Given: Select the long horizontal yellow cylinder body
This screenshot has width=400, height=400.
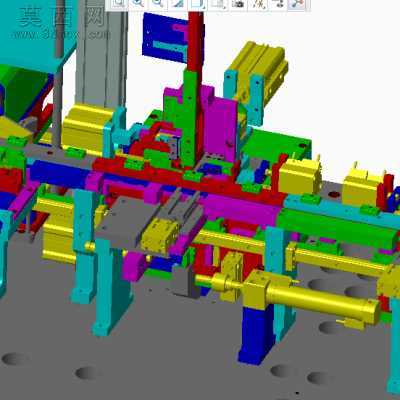Looking at the screenshot, I should click(x=322, y=302).
